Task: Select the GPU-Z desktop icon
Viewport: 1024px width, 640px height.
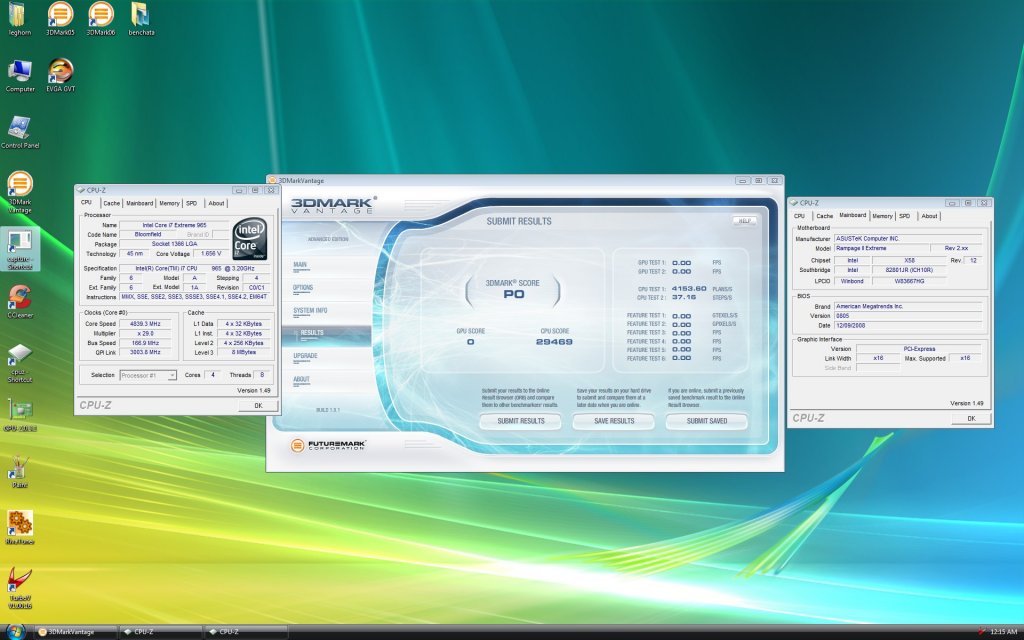Action: coord(20,416)
